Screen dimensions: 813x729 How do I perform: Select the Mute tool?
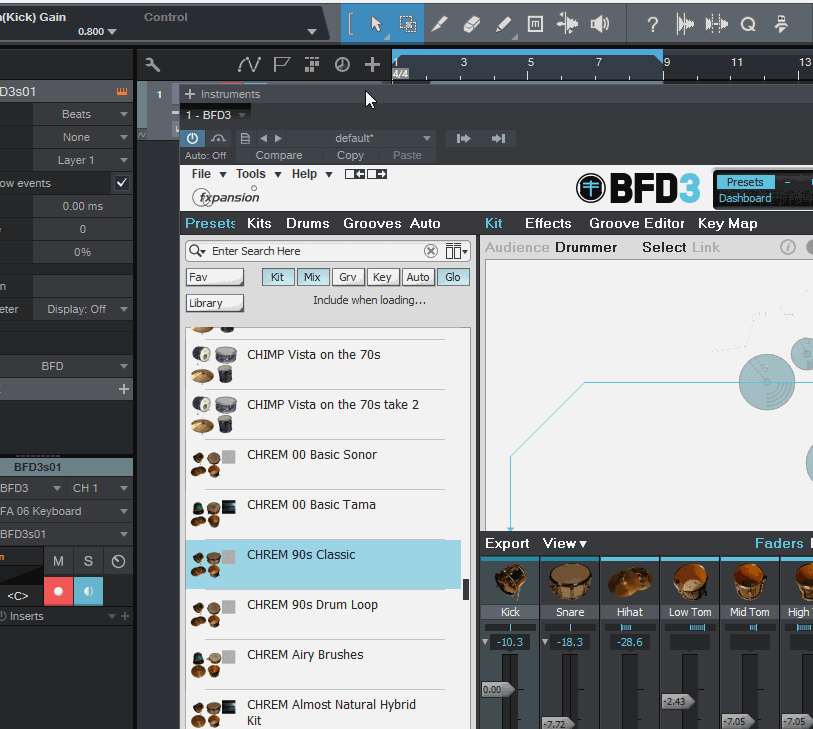coord(535,24)
